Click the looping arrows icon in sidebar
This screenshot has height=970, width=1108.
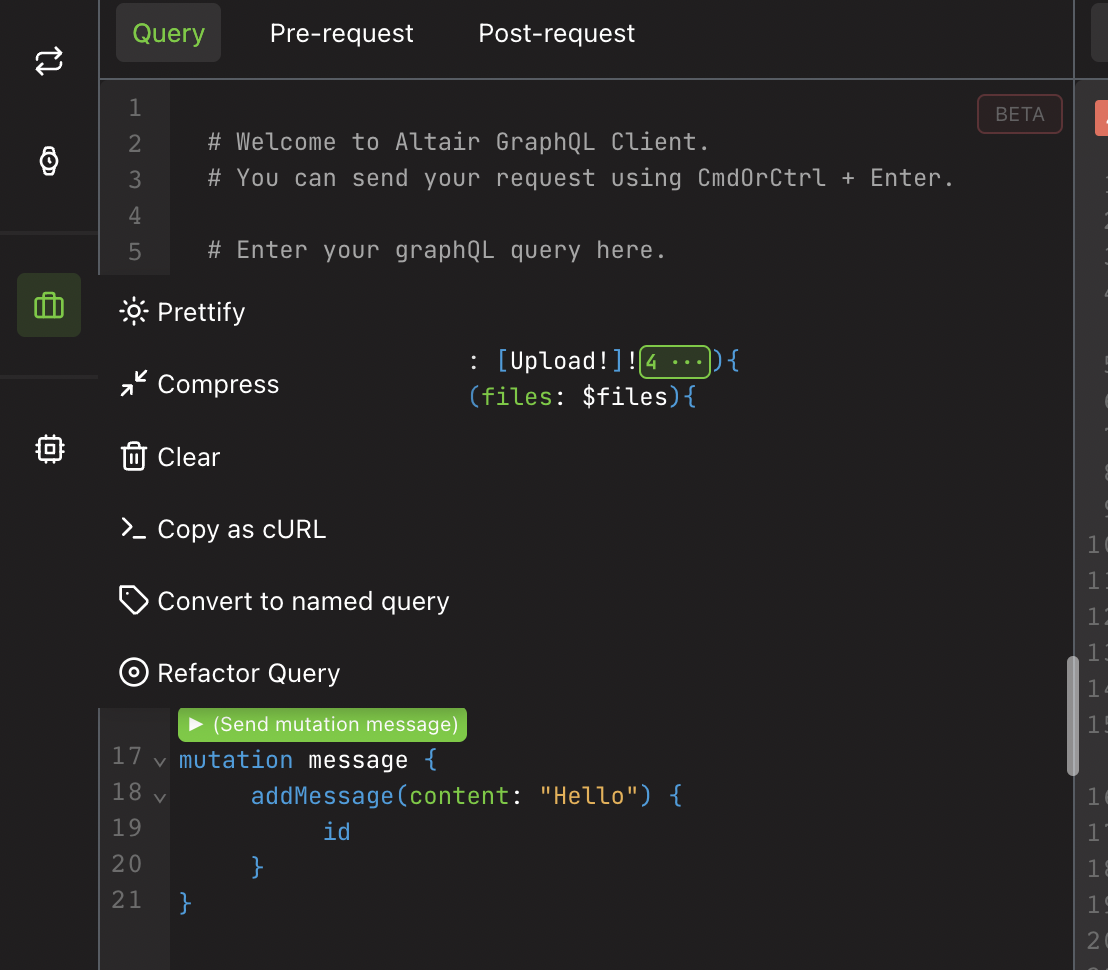pos(49,61)
